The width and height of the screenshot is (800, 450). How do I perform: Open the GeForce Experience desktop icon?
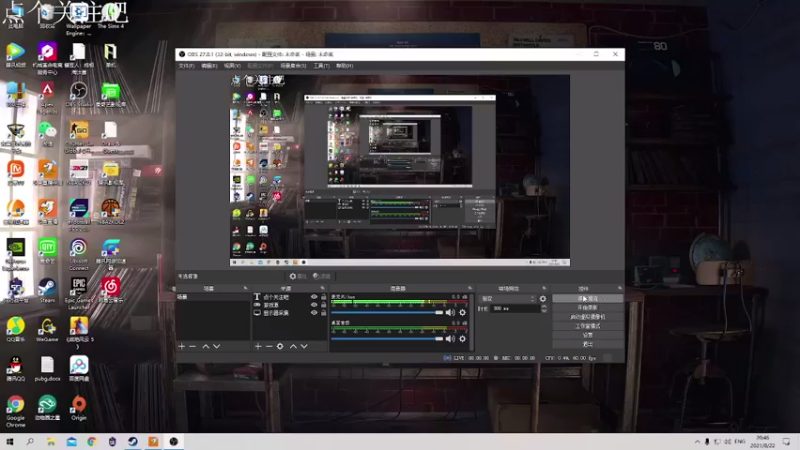(15, 254)
